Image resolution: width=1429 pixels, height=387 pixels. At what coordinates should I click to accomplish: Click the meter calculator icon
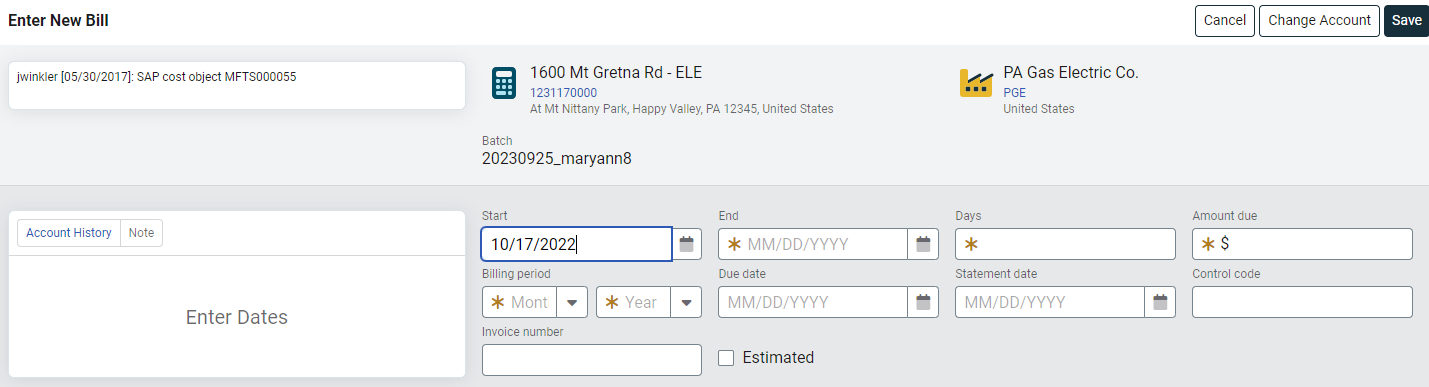[504, 83]
